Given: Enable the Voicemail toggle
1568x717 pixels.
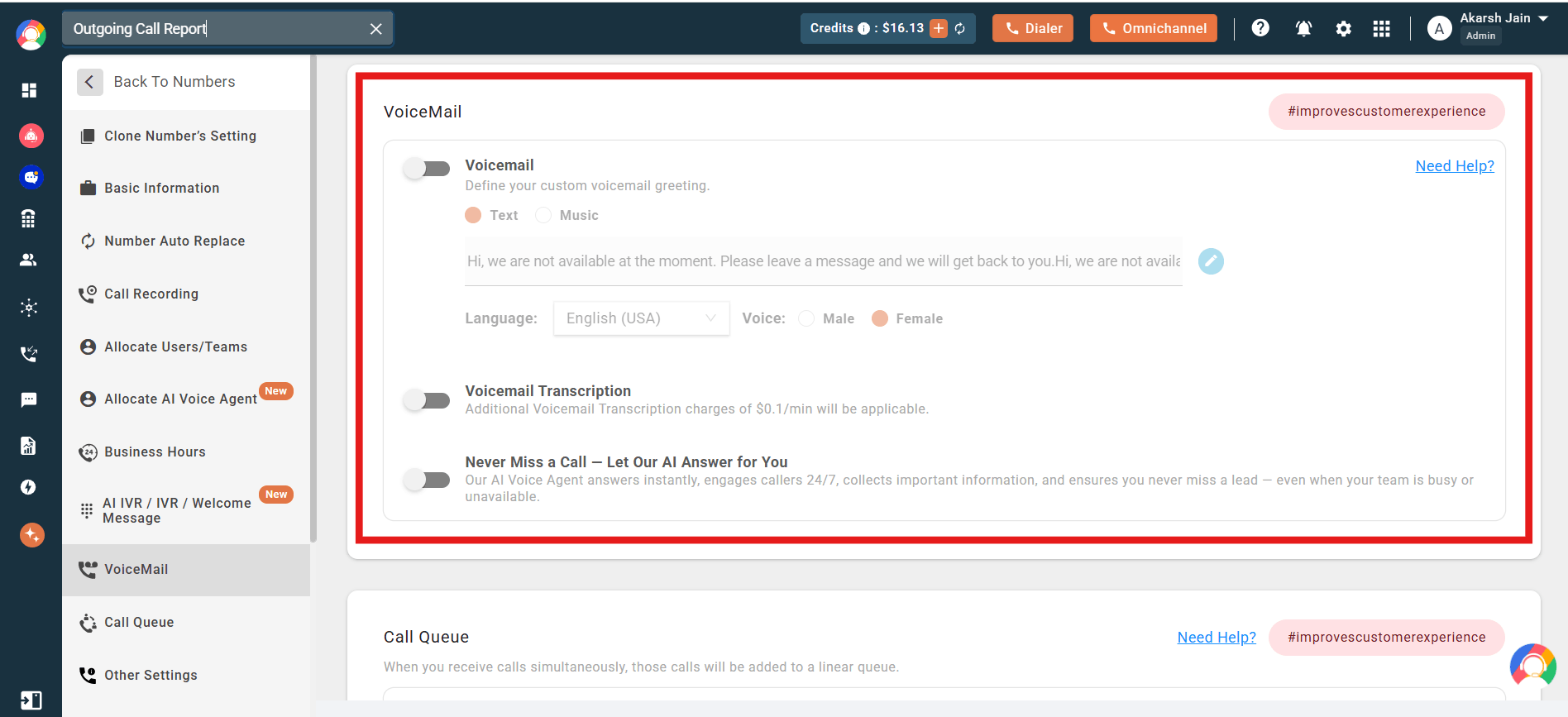Looking at the screenshot, I should click(427, 169).
